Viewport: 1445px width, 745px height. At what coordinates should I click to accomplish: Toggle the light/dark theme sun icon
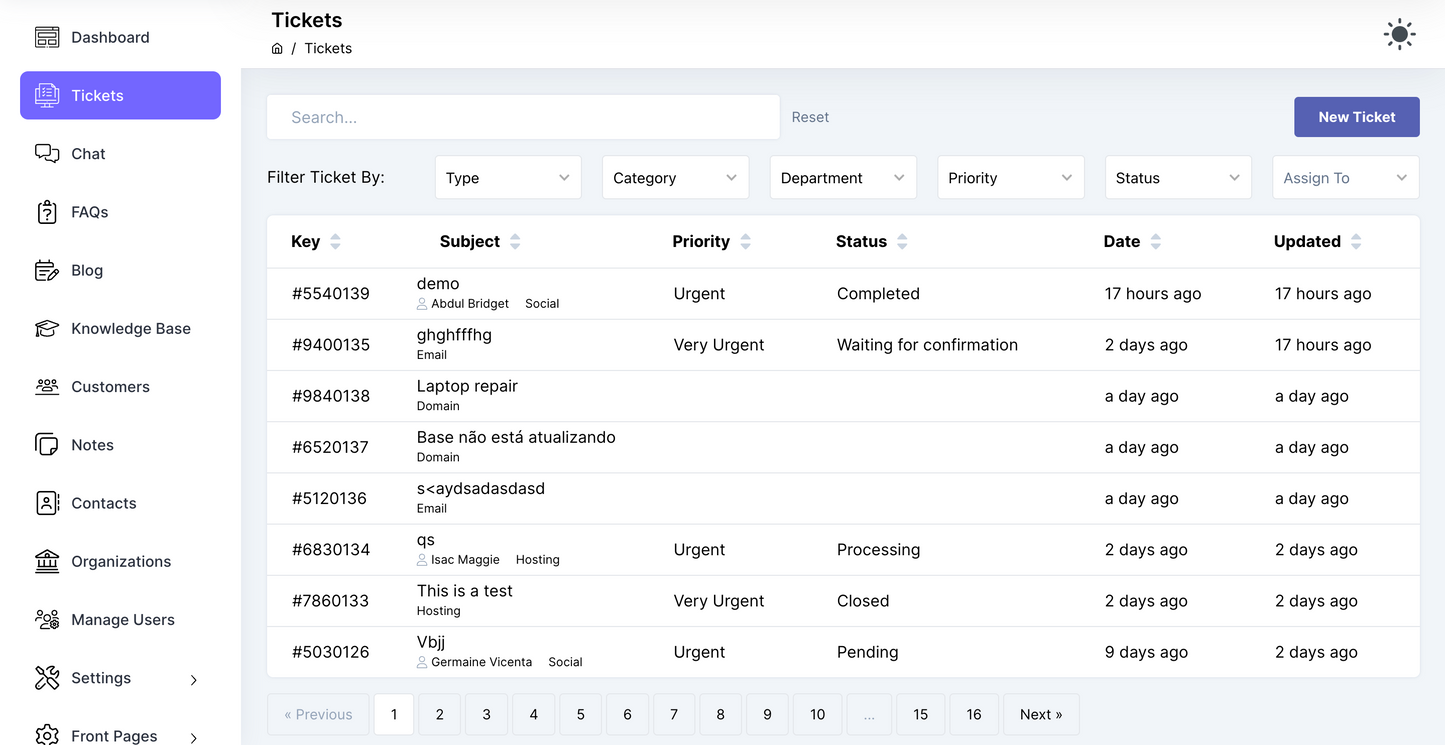[1399, 34]
